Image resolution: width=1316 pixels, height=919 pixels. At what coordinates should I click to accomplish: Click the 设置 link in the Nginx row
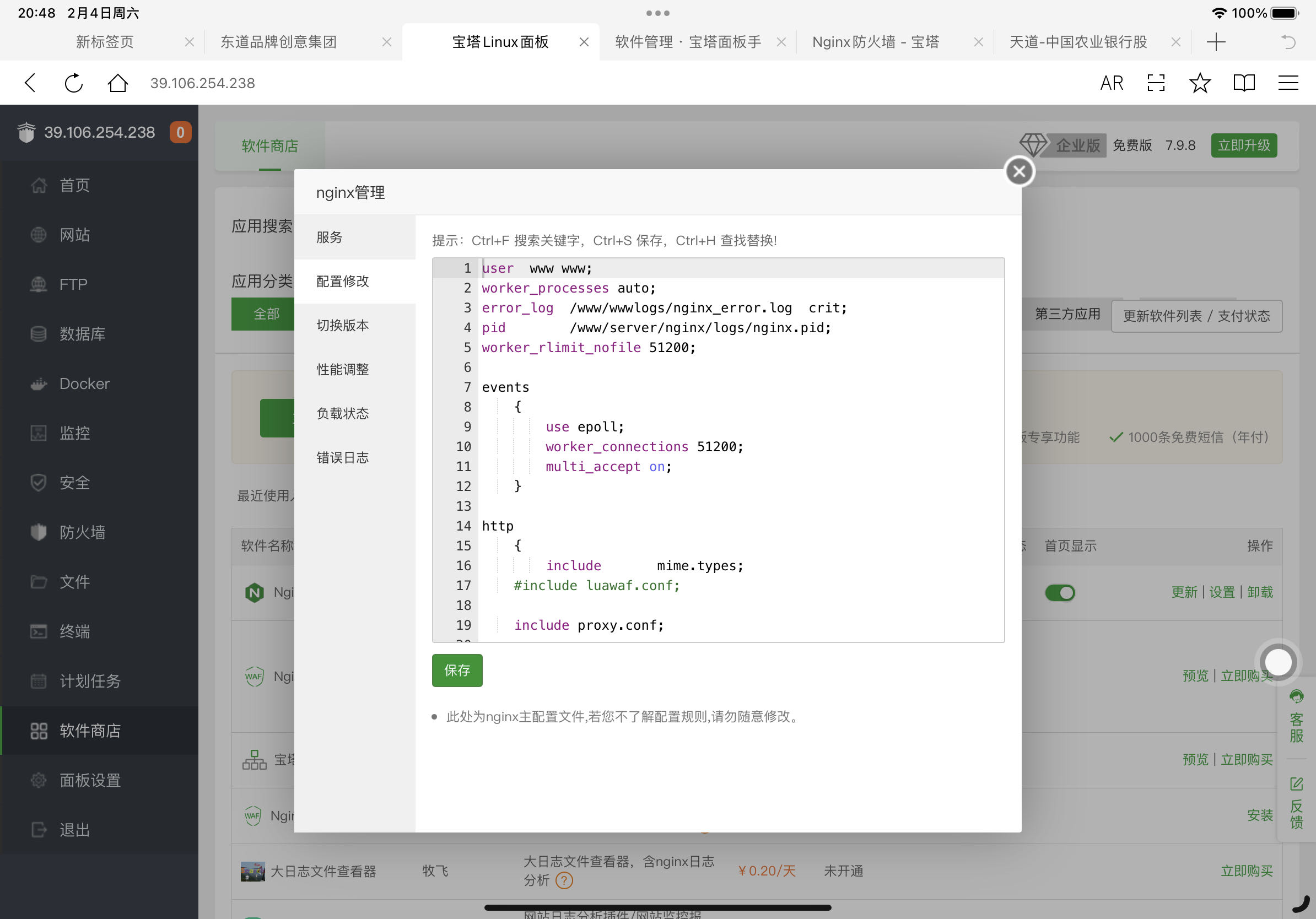1221,592
